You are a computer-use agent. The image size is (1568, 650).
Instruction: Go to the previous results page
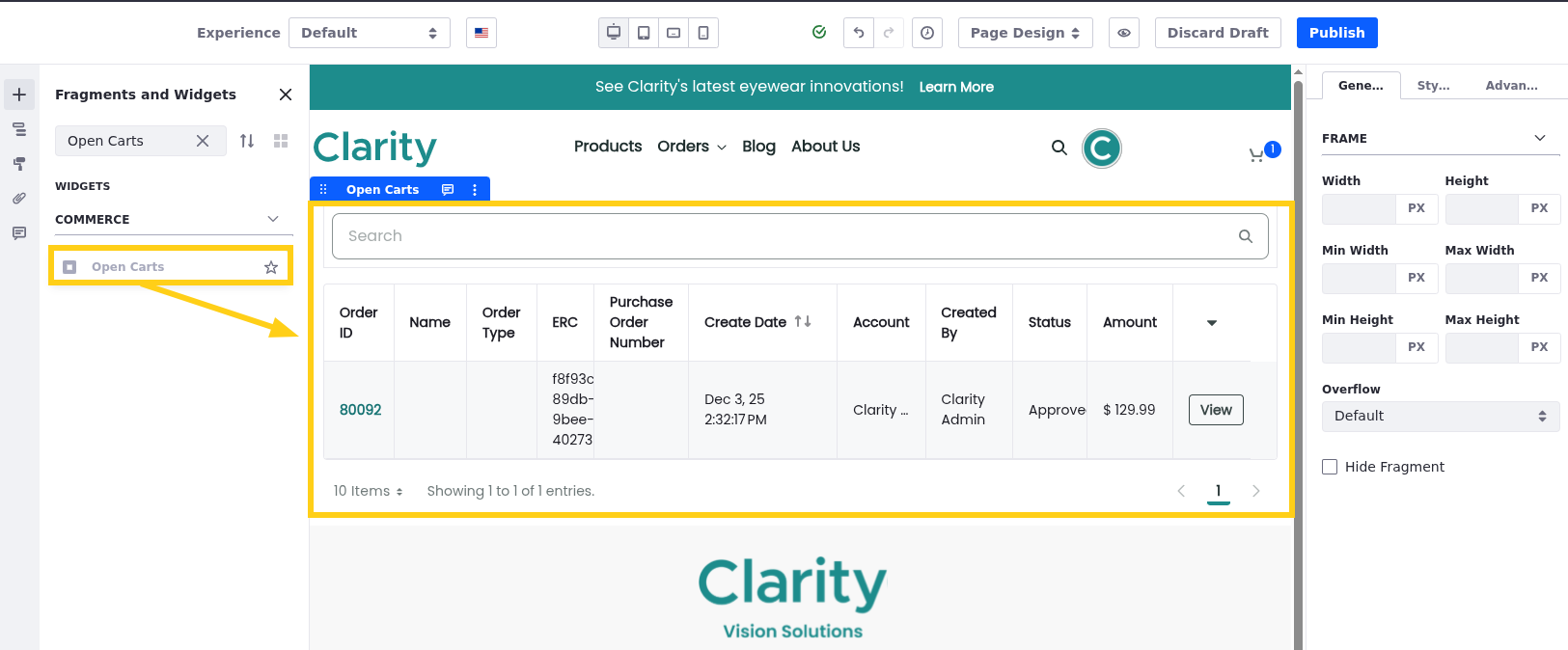coord(1181,491)
